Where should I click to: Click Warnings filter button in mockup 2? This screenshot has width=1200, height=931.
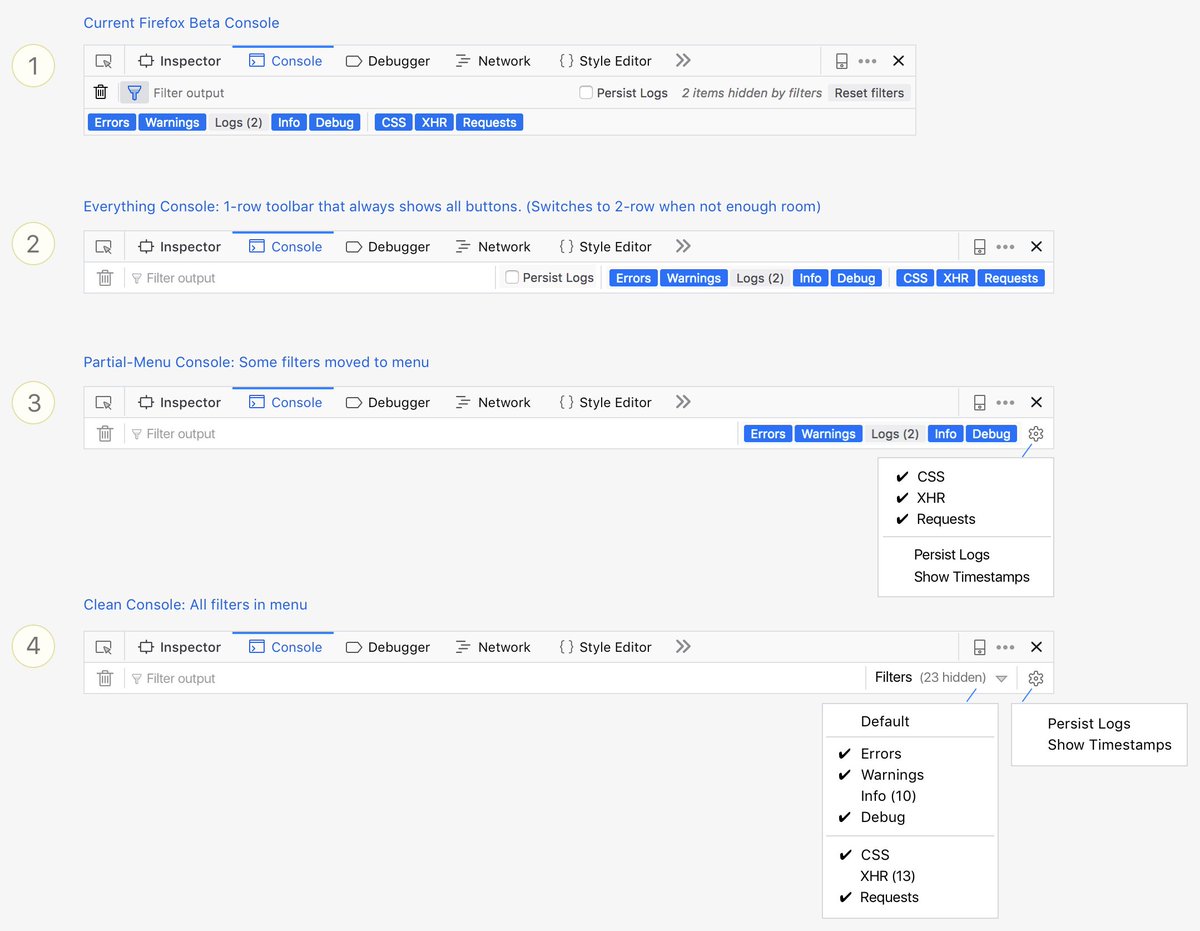[x=693, y=278]
